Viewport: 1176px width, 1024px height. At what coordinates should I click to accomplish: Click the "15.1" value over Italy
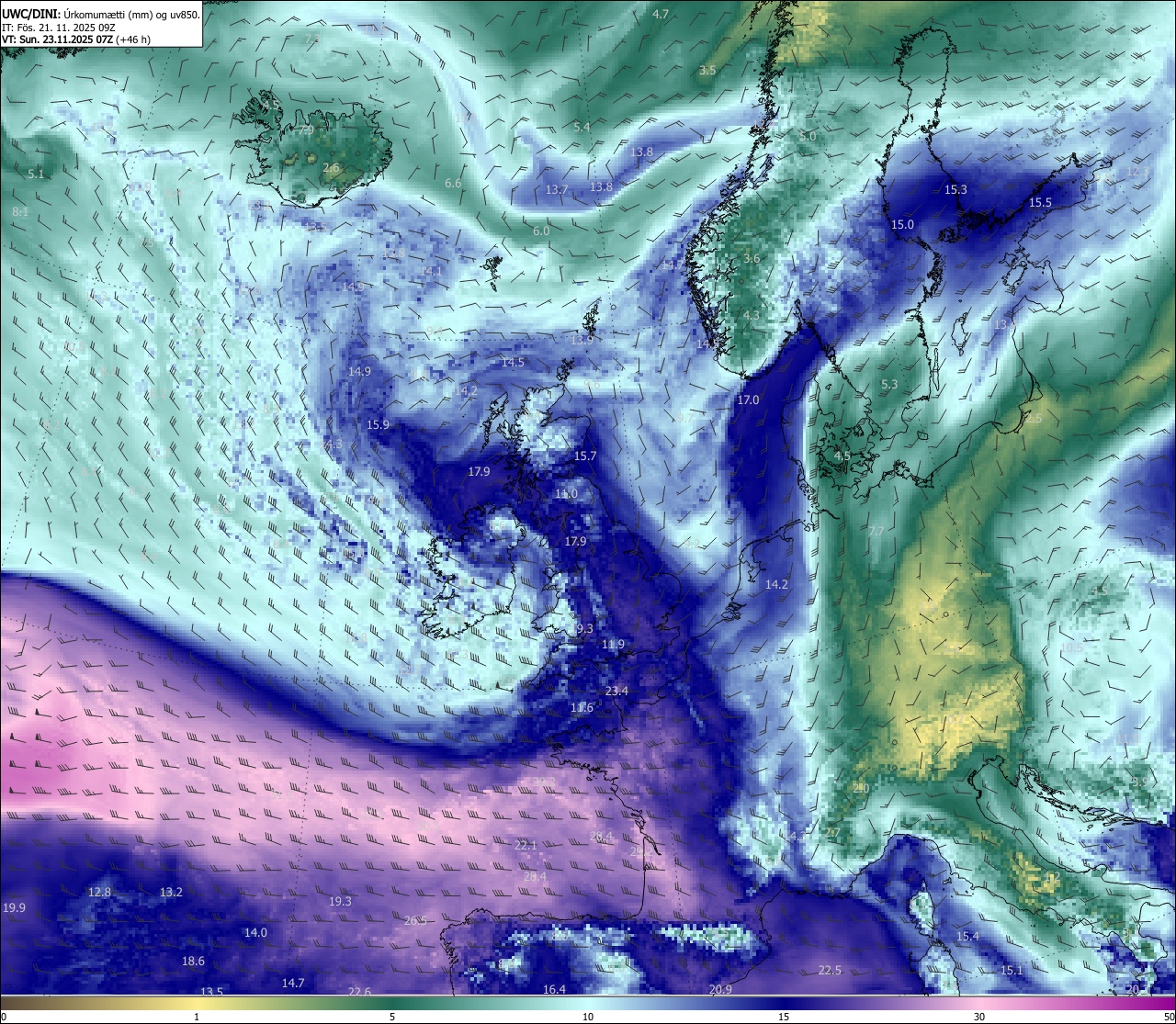click(1012, 970)
